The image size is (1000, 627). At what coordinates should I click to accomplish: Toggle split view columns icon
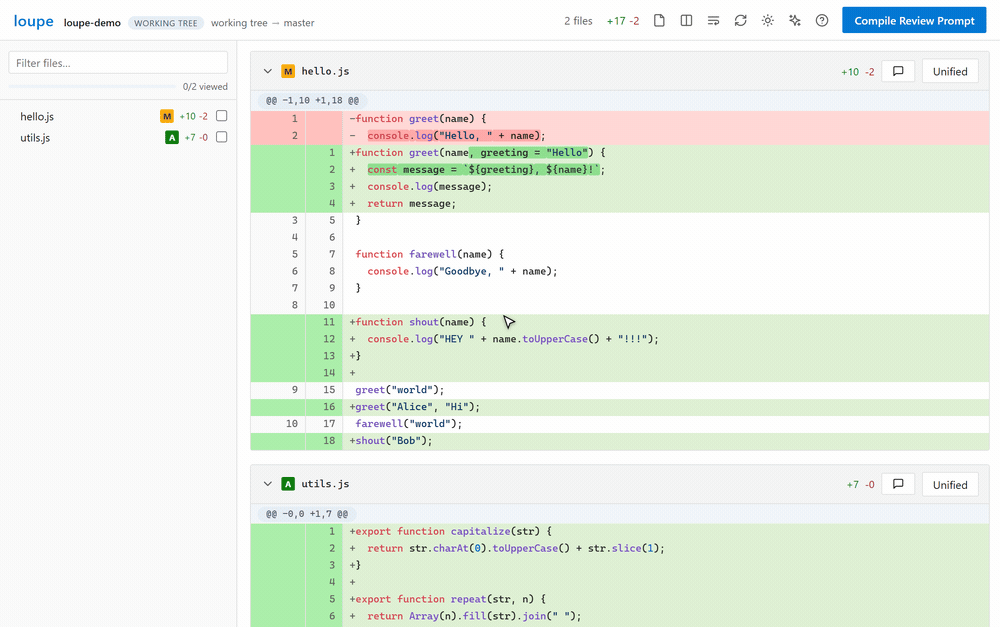686,20
